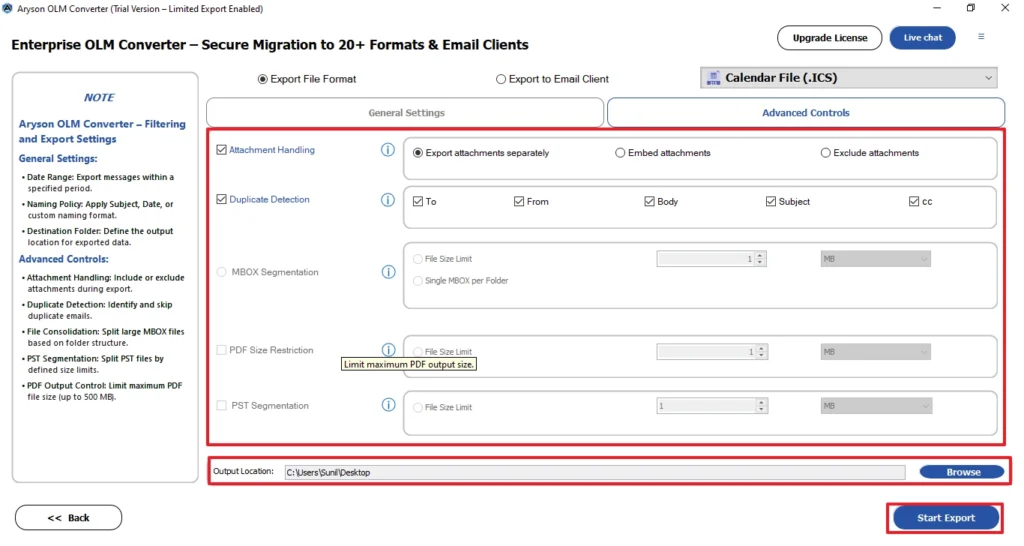1024x546 pixels.
Task: Click the Aryson app logo in title bar
Action: click(x=7, y=8)
